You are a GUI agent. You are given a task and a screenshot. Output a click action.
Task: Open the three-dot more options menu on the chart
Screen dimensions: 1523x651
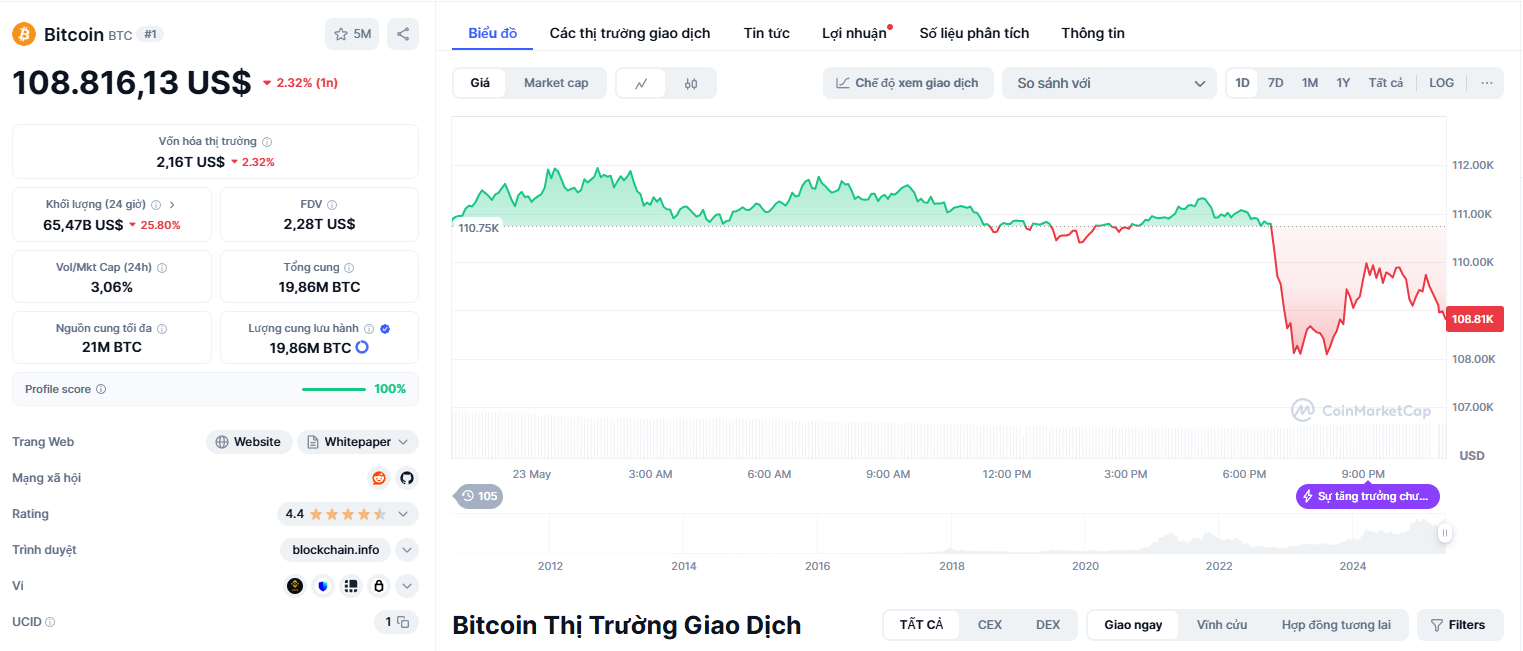tap(1487, 83)
